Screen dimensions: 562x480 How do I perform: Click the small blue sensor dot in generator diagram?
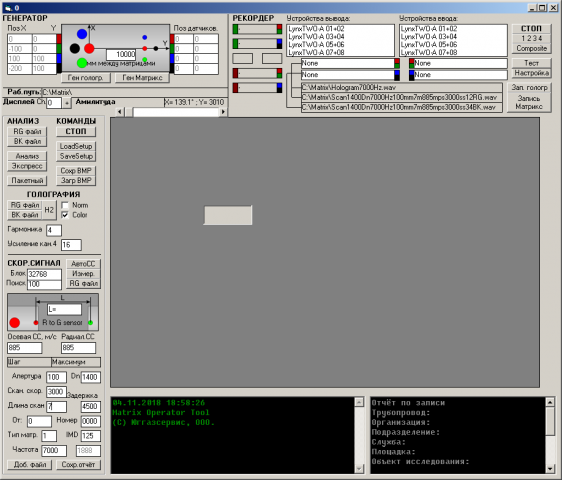coord(144,37)
